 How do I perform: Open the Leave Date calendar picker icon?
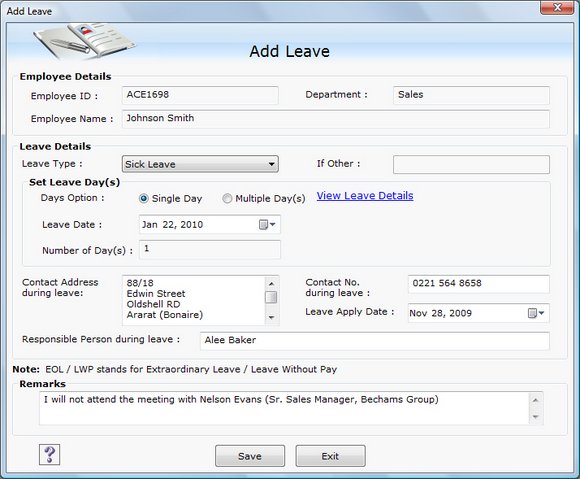[267, 225]
